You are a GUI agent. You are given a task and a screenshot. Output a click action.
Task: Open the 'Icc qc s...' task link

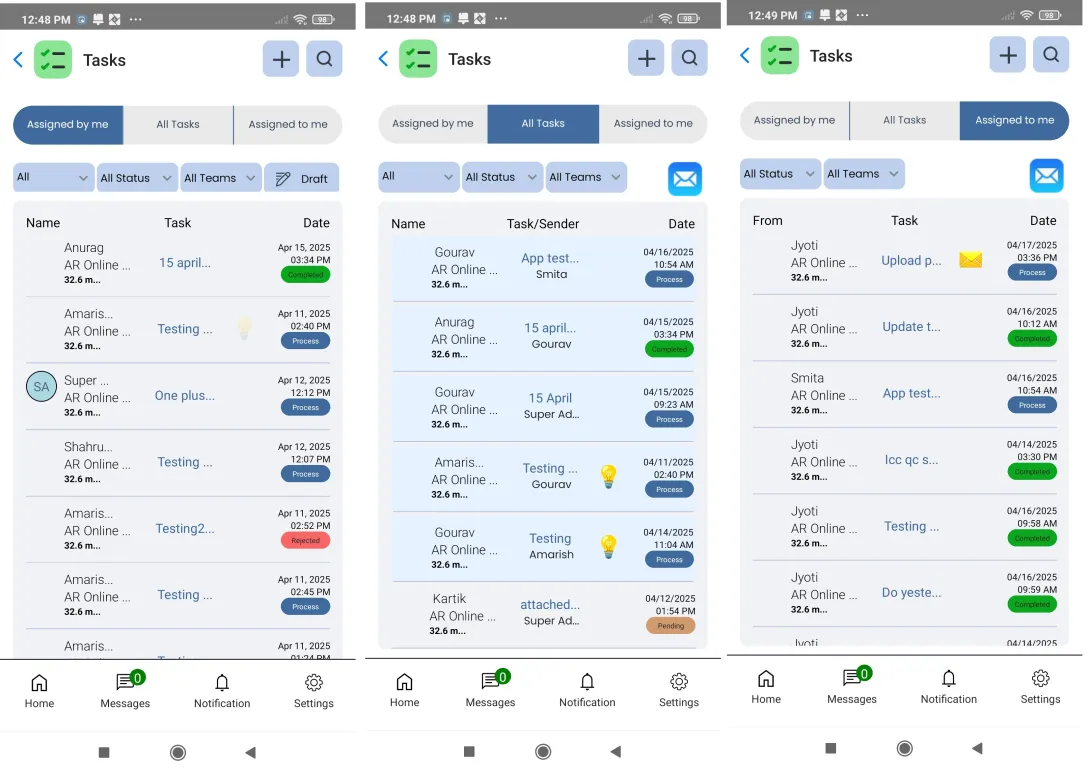911,460
